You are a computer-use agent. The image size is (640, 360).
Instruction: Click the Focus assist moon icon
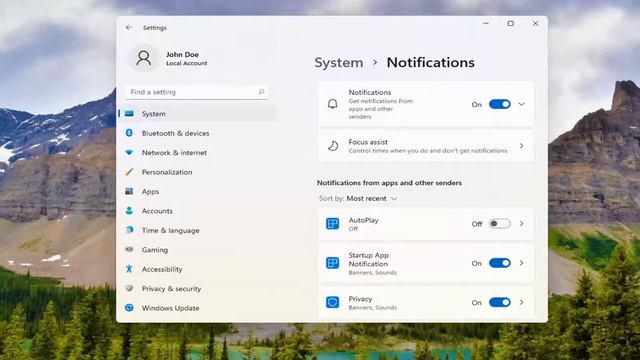pos(333,146)
